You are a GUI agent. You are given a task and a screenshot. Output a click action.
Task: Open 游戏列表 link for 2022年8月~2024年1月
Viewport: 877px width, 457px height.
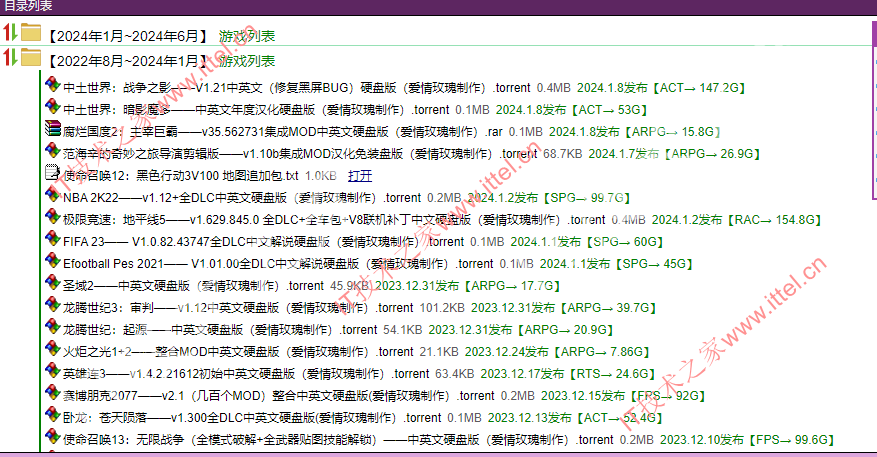(247, 61)
